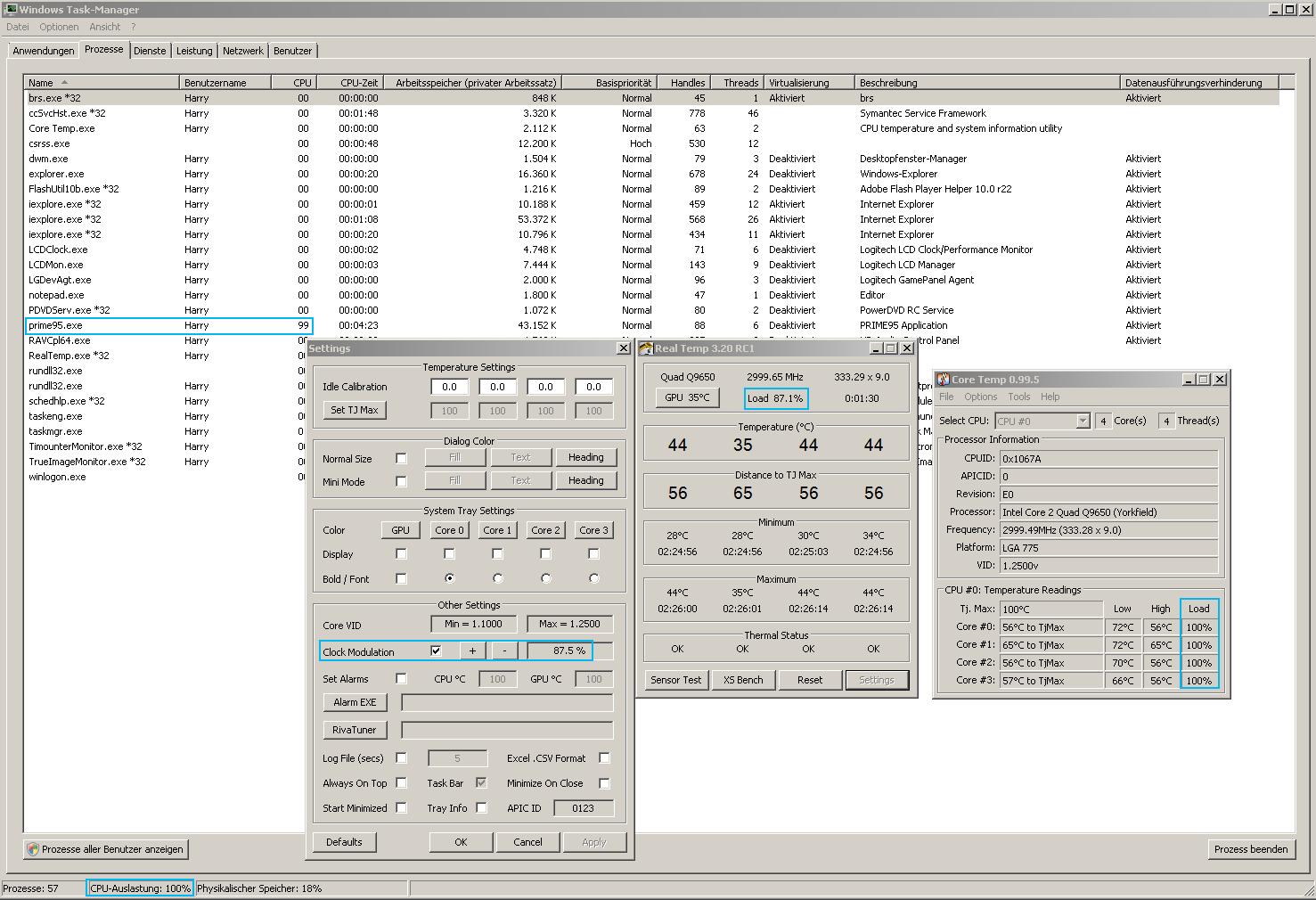The height and width of the screenshot is (900, 1316).
Task: Tick the Display checkbox under GPU
Action: tap(401, 554)
